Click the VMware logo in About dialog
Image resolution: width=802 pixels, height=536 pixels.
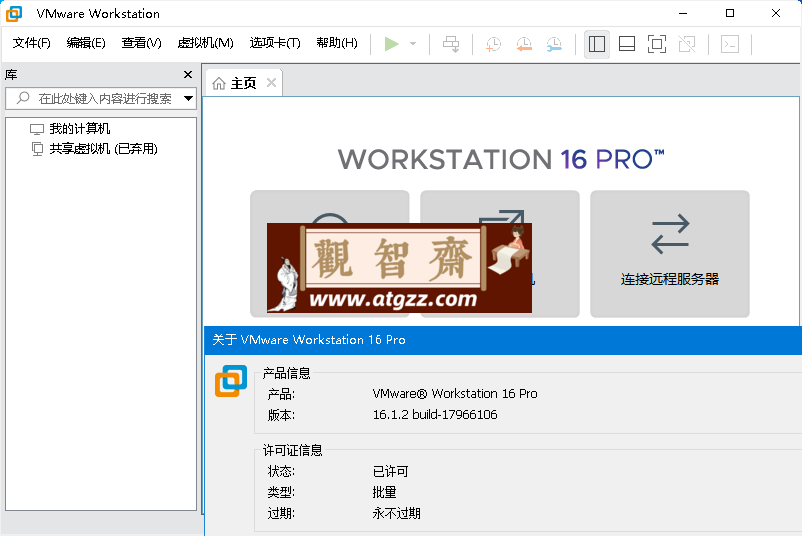click(x=231, y=381)
